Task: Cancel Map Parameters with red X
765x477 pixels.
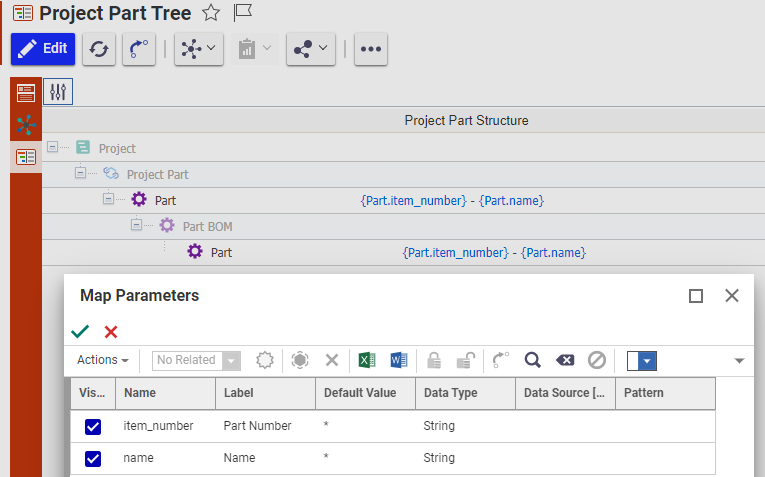Action: (x=111, y=332)
